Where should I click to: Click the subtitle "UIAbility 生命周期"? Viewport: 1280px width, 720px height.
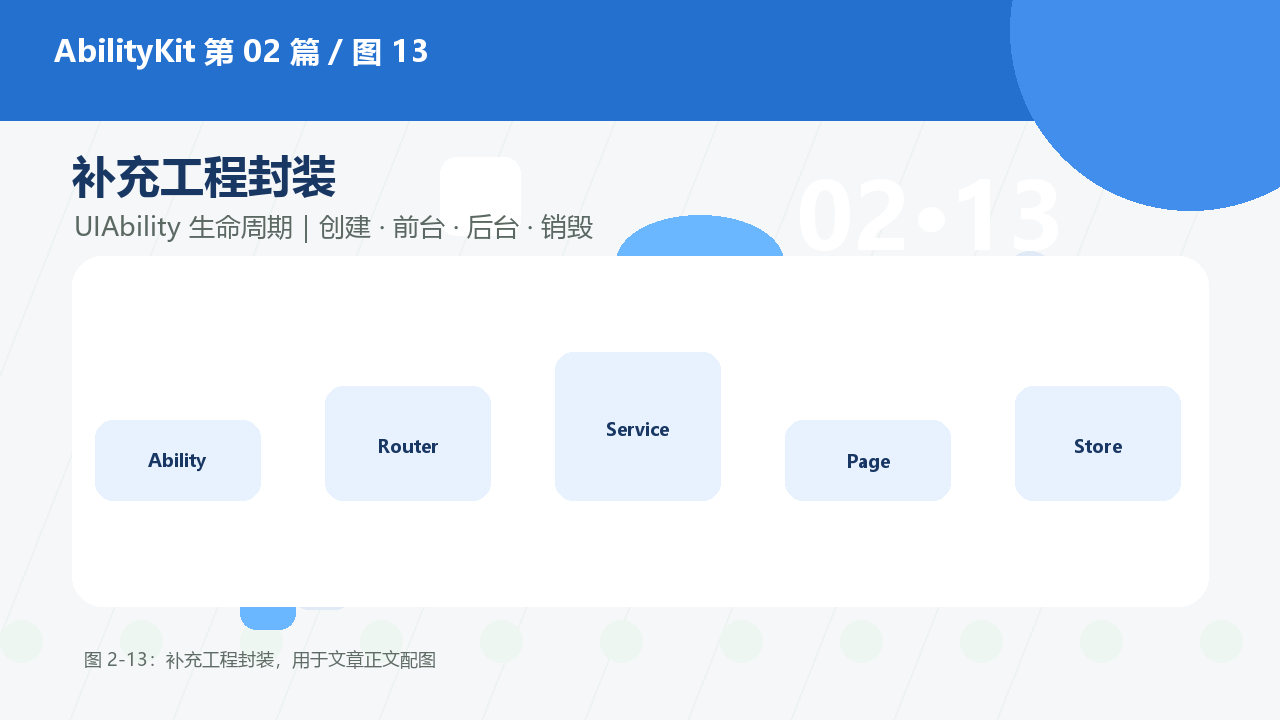click(x=183, y=227)
